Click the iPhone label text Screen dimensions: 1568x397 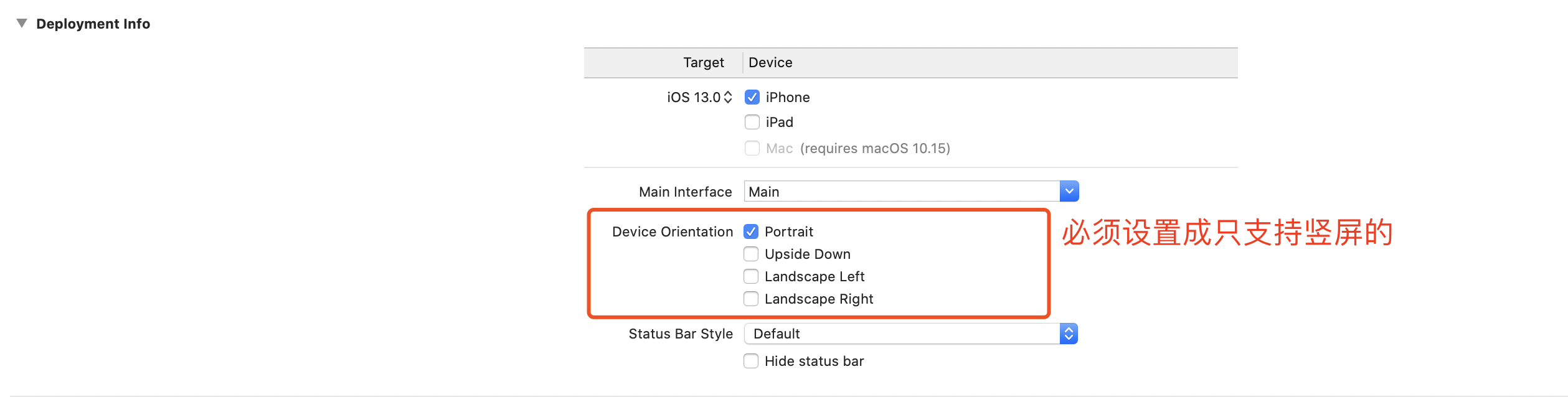787,97
